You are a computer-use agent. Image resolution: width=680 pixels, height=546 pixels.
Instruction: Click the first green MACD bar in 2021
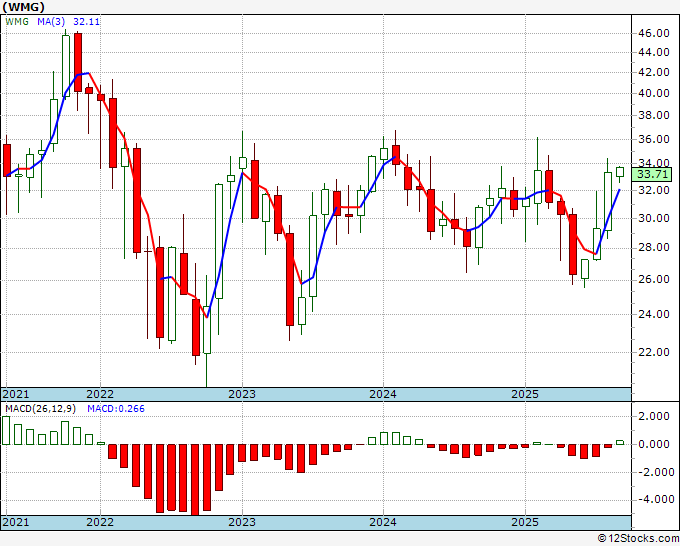point(6,430)
